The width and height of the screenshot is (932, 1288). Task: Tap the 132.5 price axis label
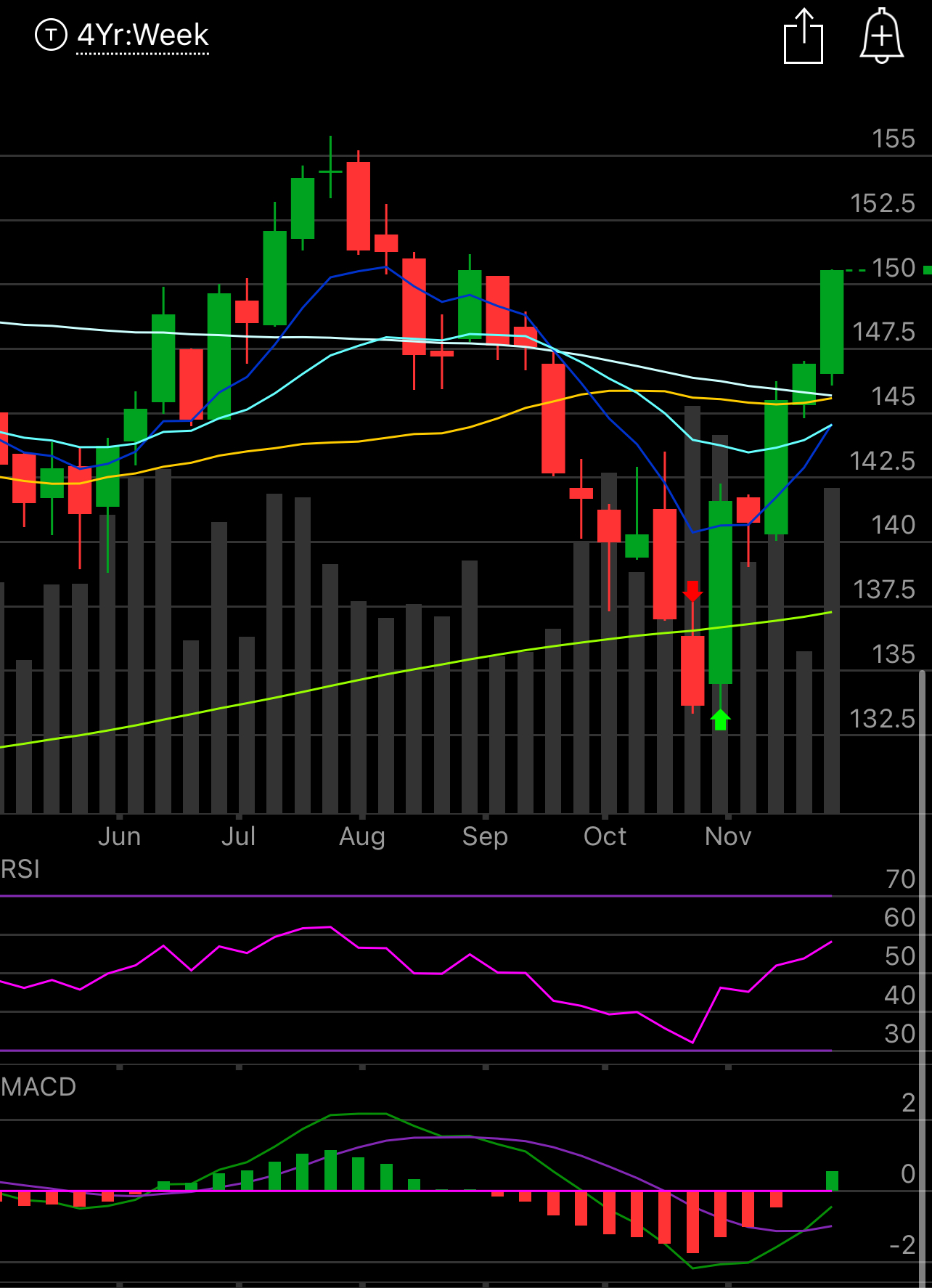pos(883,719)
